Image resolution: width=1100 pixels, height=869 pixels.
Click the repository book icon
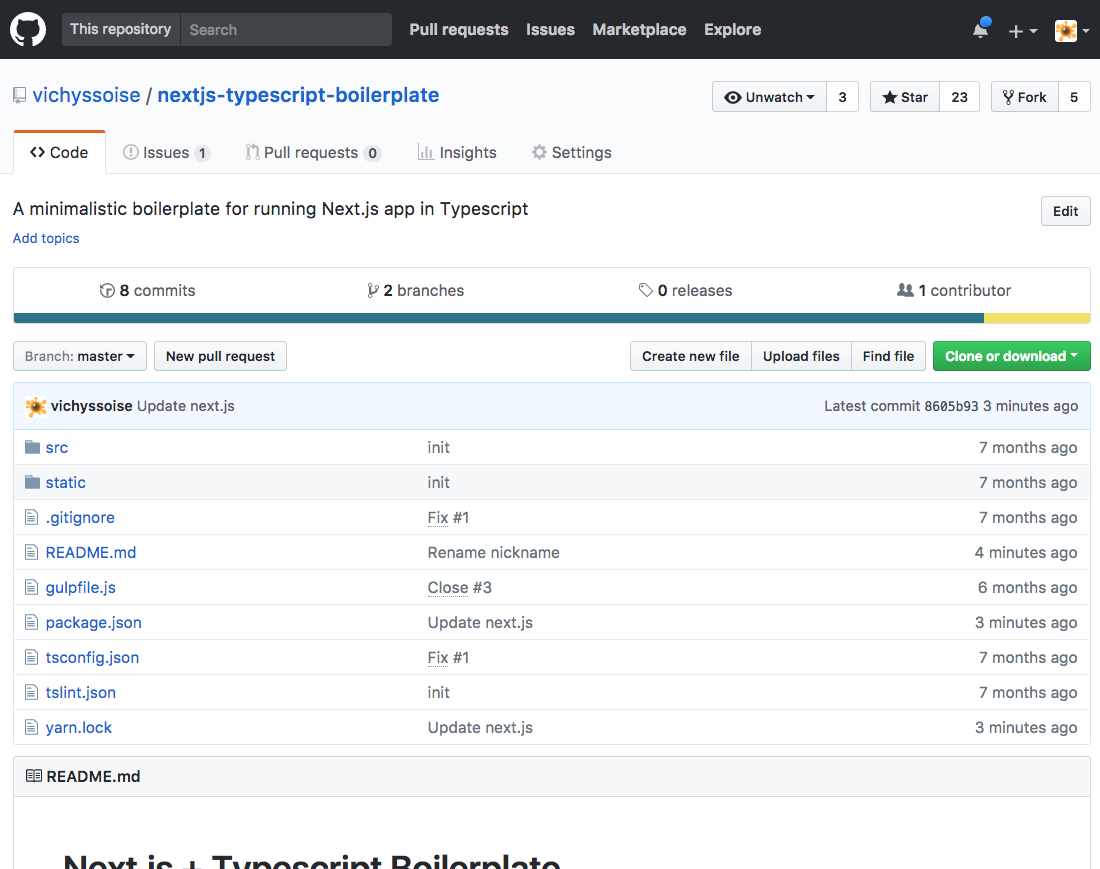[20, 95]
